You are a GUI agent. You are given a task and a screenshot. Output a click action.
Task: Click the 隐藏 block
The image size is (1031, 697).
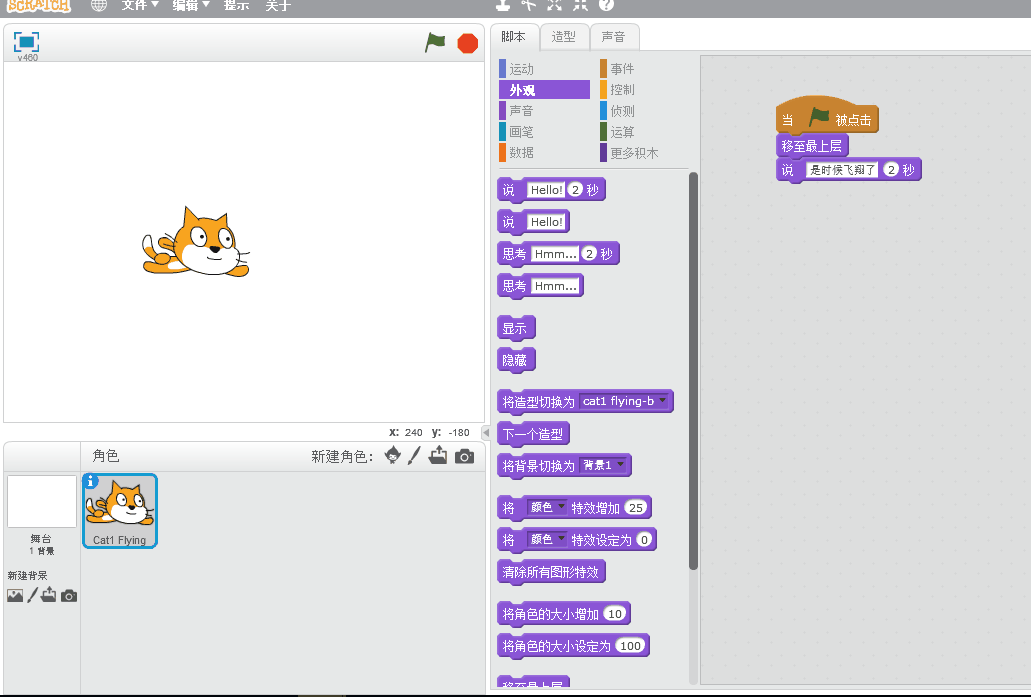[x=516, y=360]
